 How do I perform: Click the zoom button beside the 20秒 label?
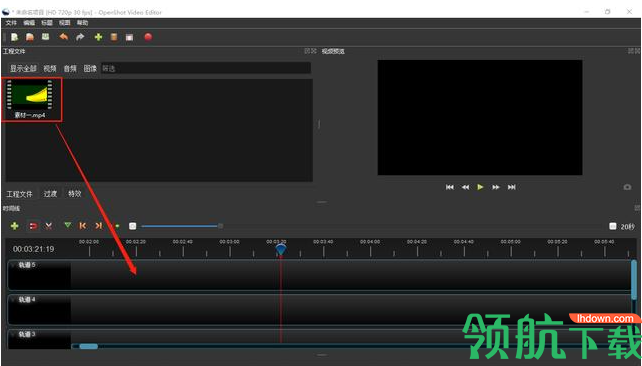click(x=613, y=226)
